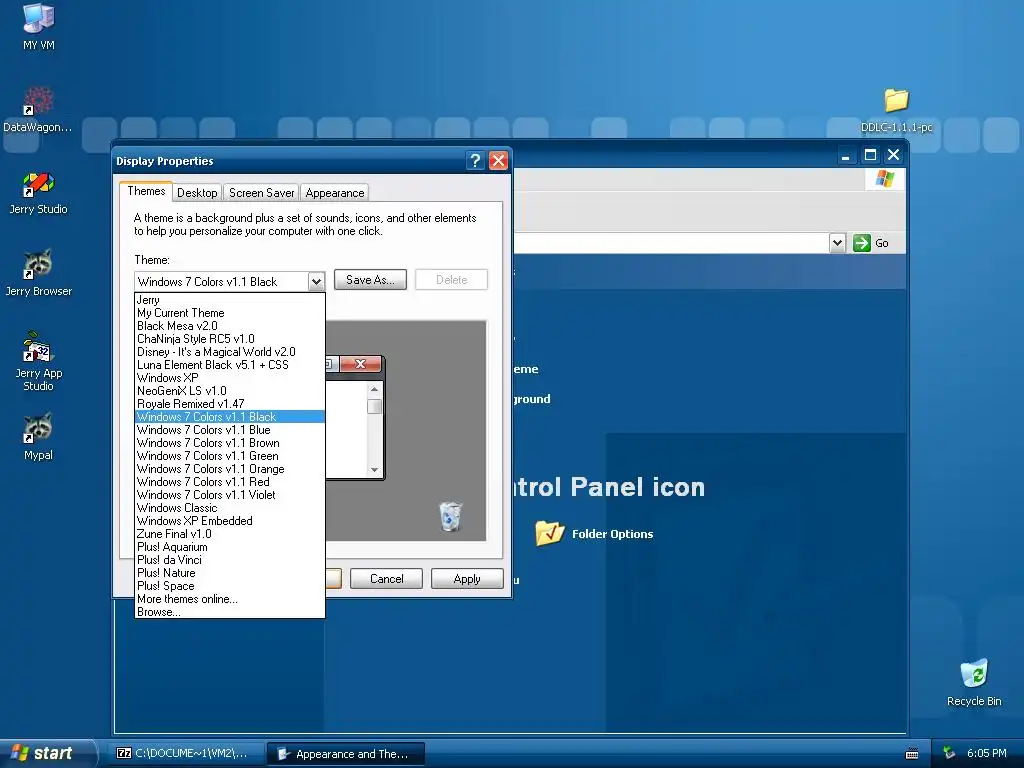
Task: Select Windows 7 Colors v1.1 Blue
Action: point(230,430)
